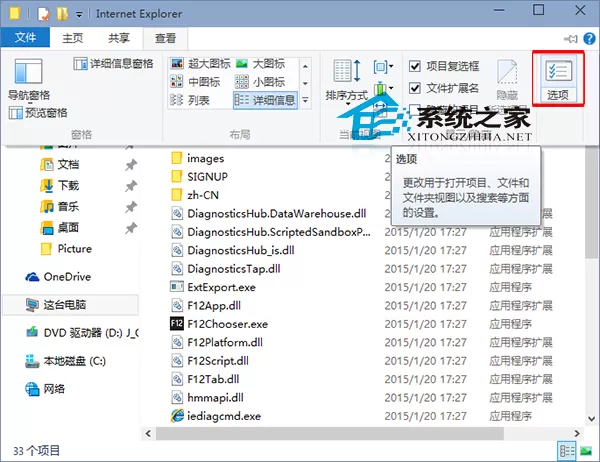600x462 pixels.
Task: Switch to View (查看) tab
Action: [x=165, y=38]
